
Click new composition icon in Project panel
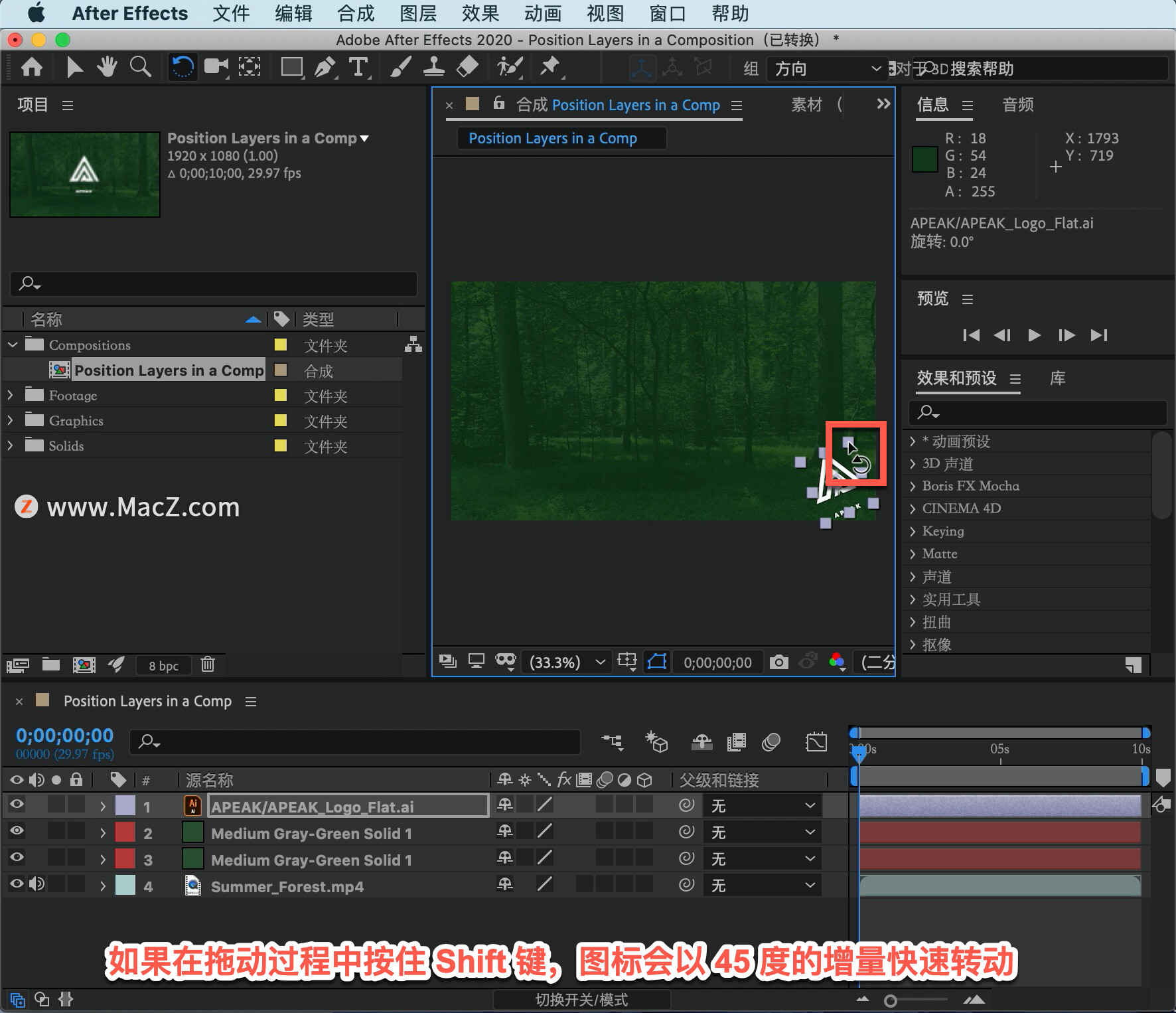[x=84, y=664]
